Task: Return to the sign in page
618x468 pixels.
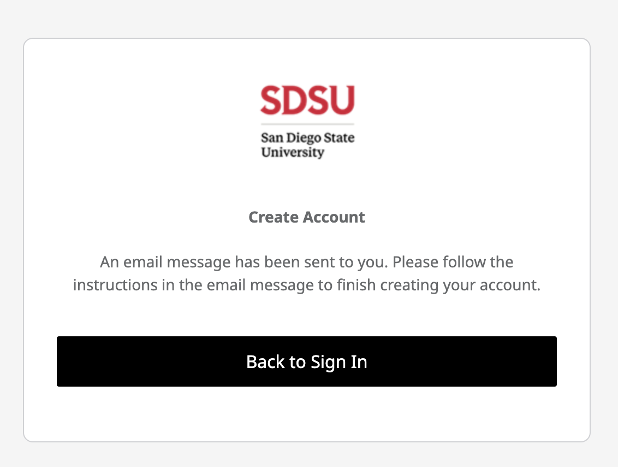Action: 307,361
